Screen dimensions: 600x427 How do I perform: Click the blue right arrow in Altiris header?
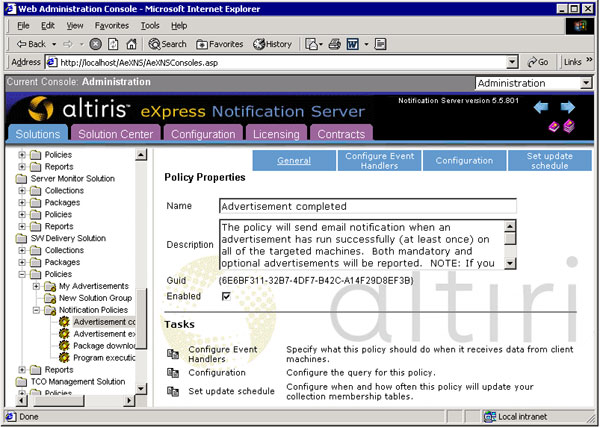pos(568,107)
